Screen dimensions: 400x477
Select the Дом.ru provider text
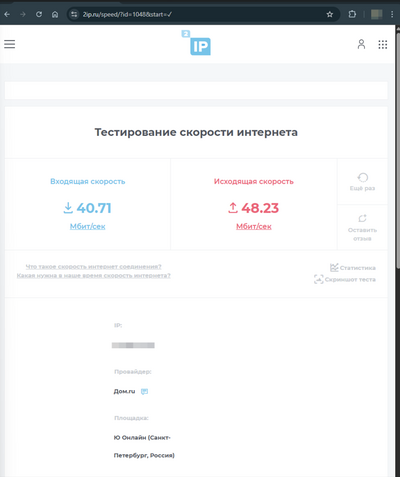click(x=124, y=391)
